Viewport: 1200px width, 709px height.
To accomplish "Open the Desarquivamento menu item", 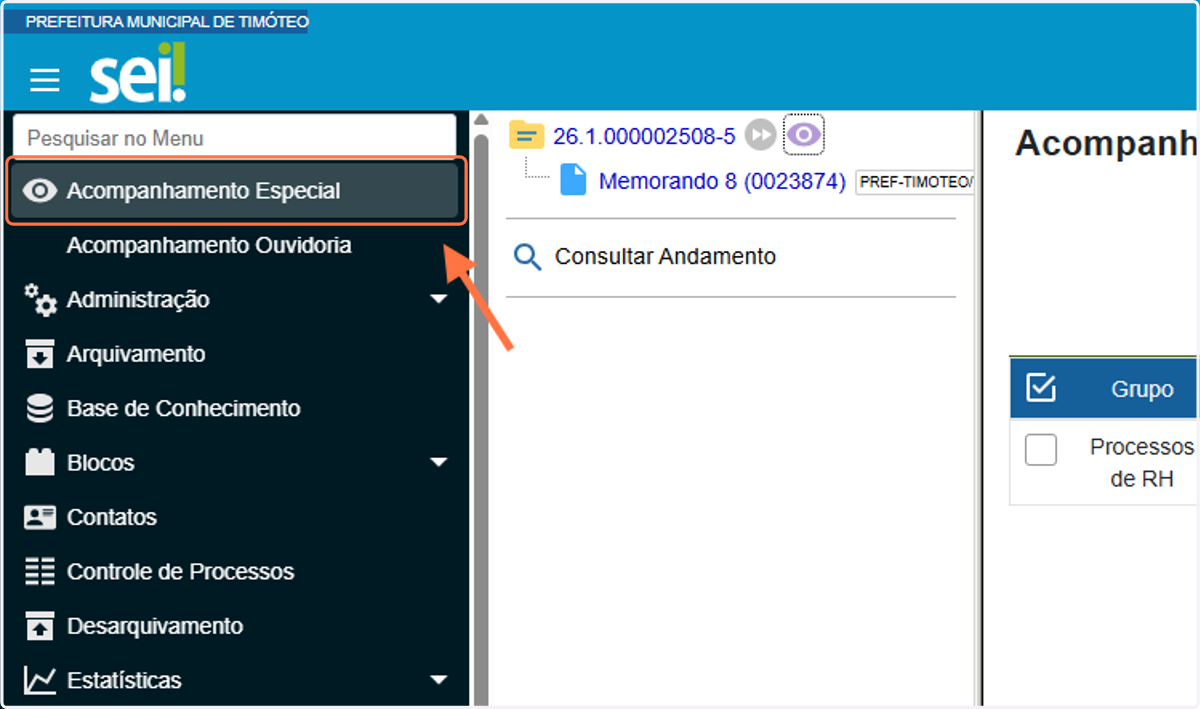I will coord(155,626).
